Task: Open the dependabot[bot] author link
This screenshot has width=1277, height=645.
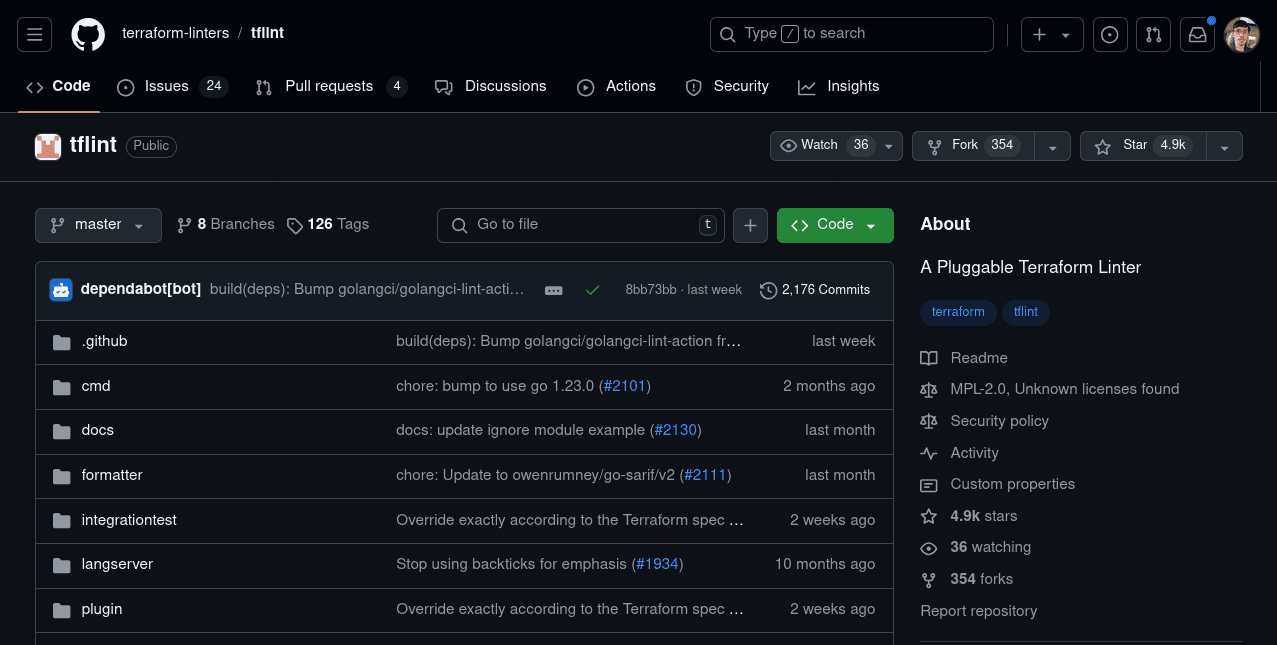Action: point(141,289)
